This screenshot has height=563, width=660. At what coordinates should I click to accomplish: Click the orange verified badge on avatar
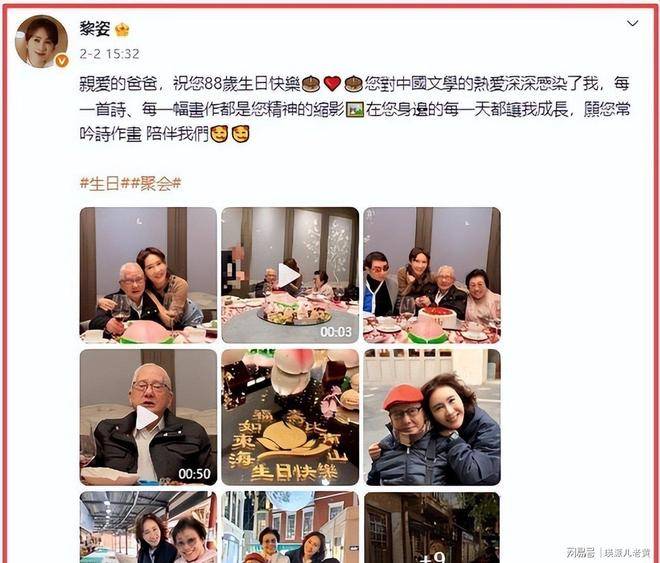tap(62, 61)
